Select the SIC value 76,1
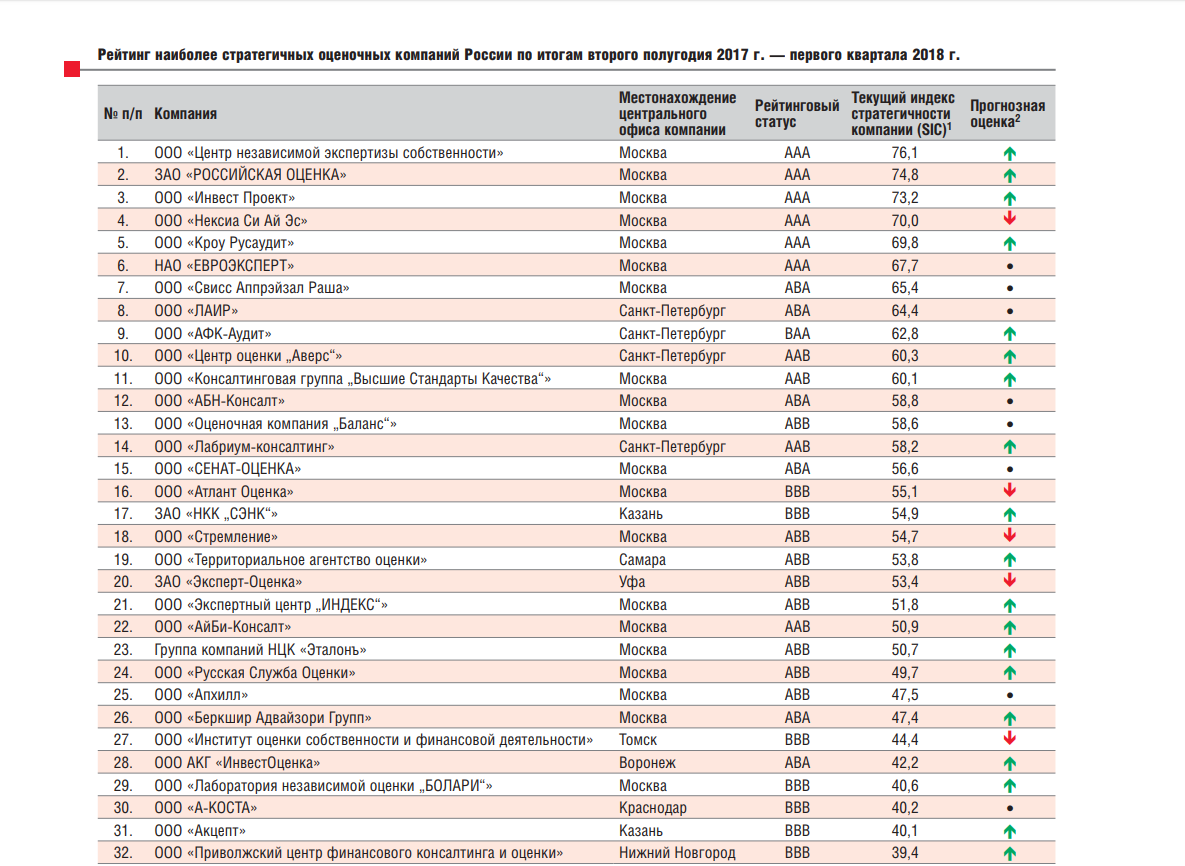Screen dimensions: 1185x866 click(904, 153)
